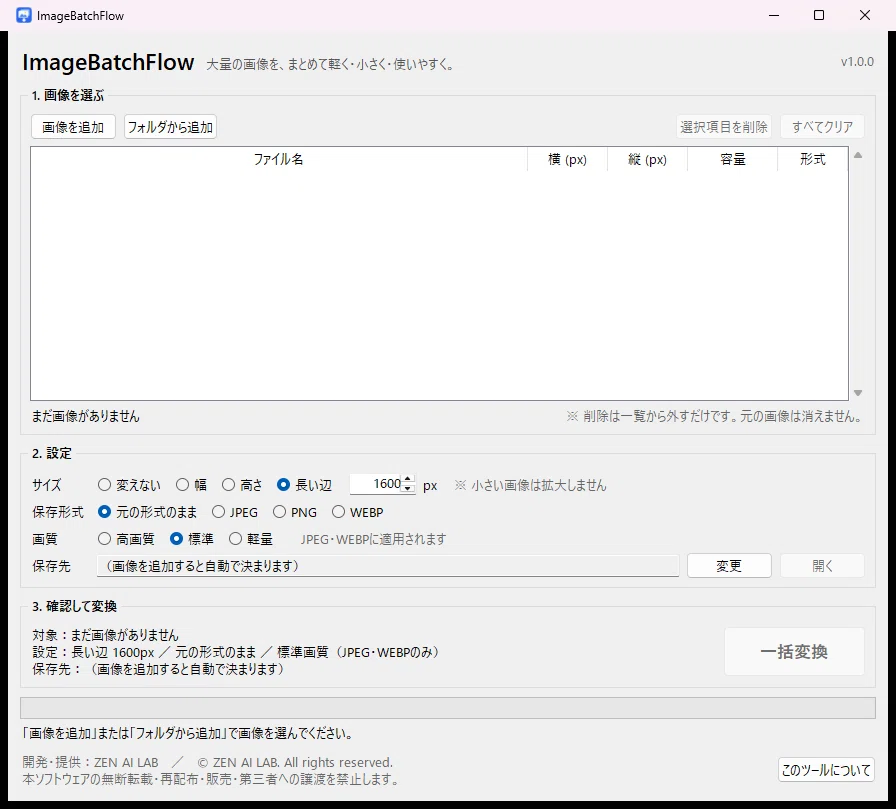The width and height of the screenshot is (896, 809).
Task: Maximize the ImageBatchFlow window
Action: [x=819, y=15]
